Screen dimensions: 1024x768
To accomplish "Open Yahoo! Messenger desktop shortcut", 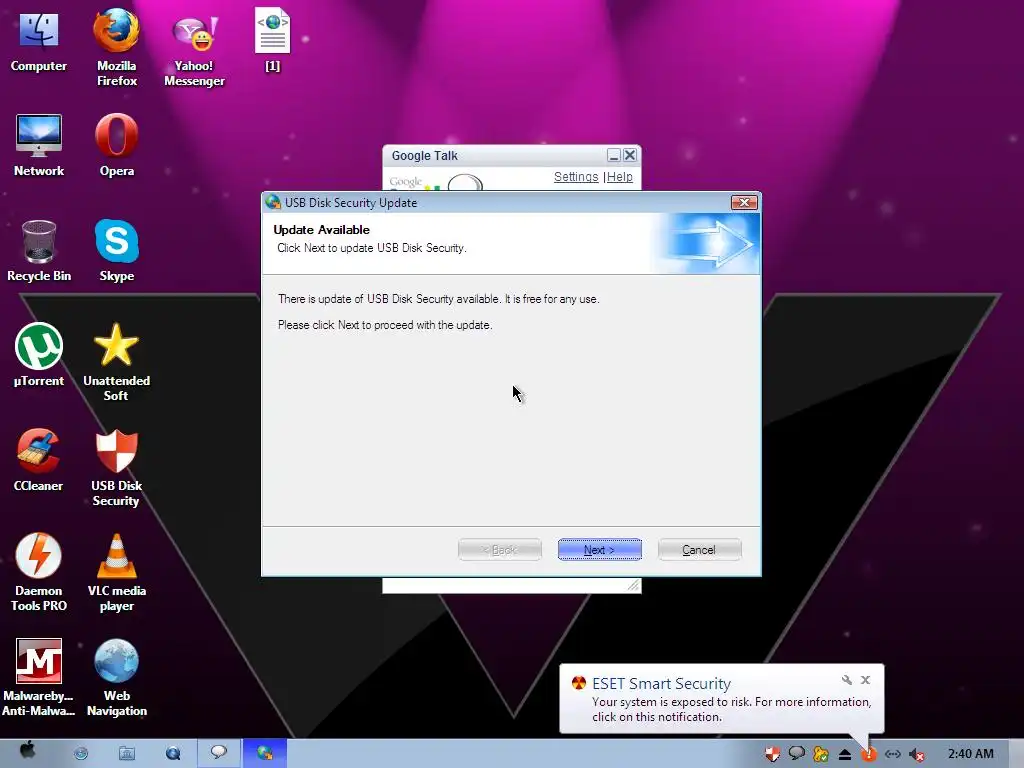I will 194,50.
